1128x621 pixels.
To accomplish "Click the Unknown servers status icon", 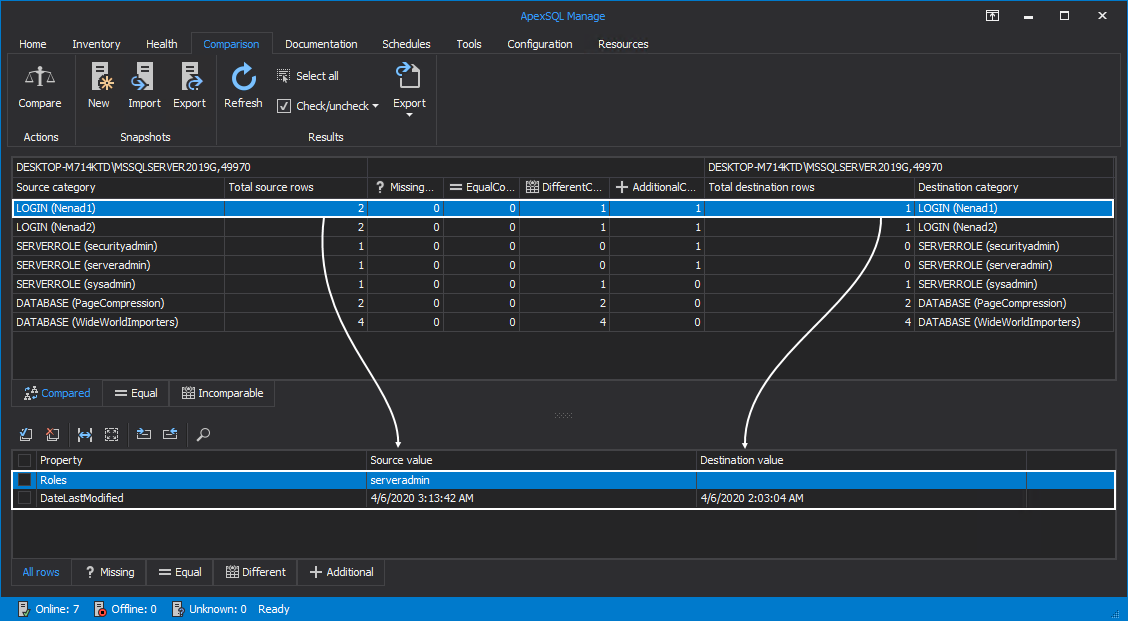I will [x=177, y=609].
